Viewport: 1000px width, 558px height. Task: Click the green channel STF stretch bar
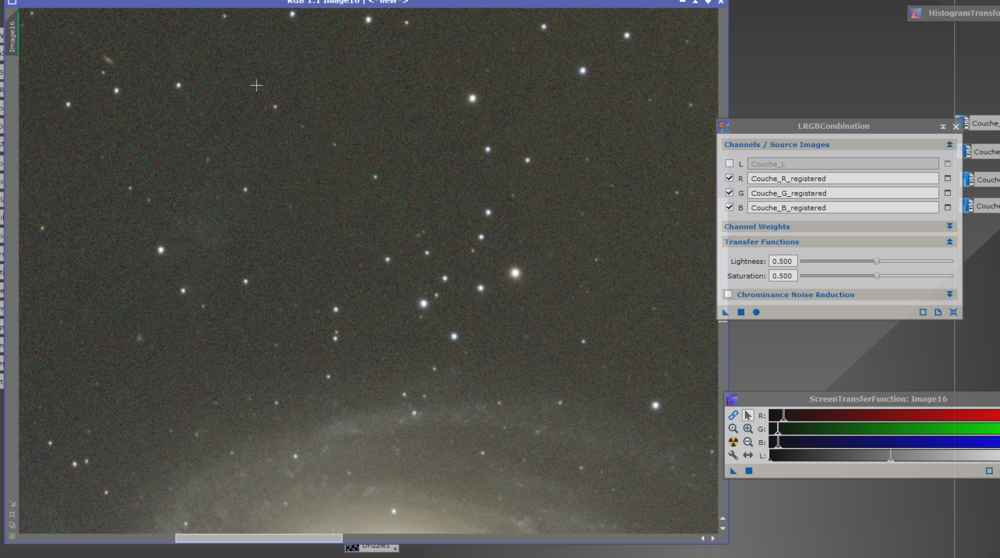click(x=884, y=429)
